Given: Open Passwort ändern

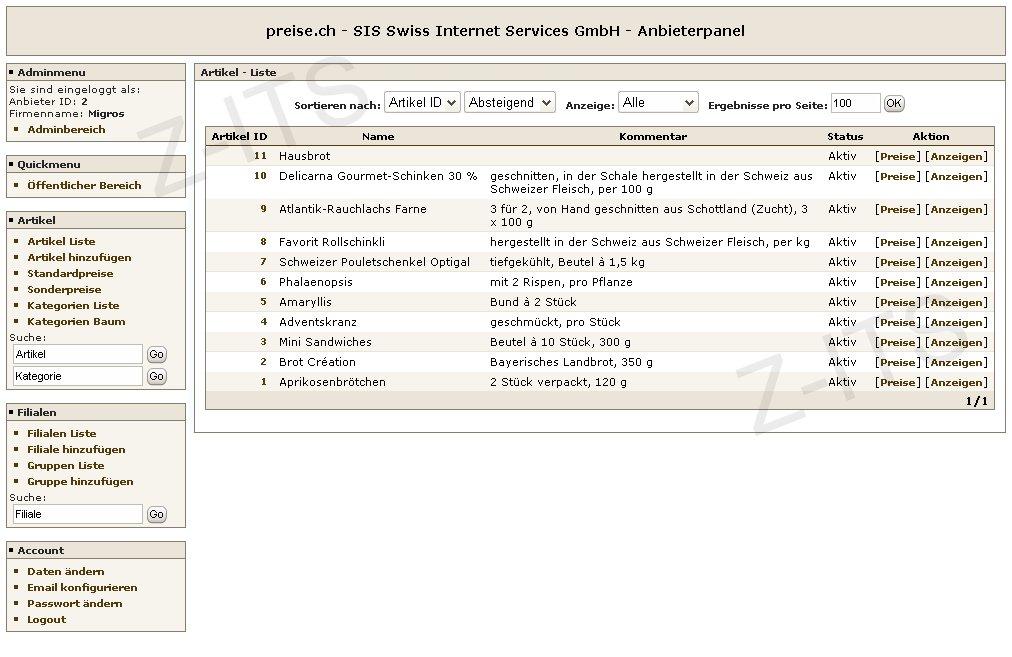Looking at the screenshot, I should tap(74, 603).
